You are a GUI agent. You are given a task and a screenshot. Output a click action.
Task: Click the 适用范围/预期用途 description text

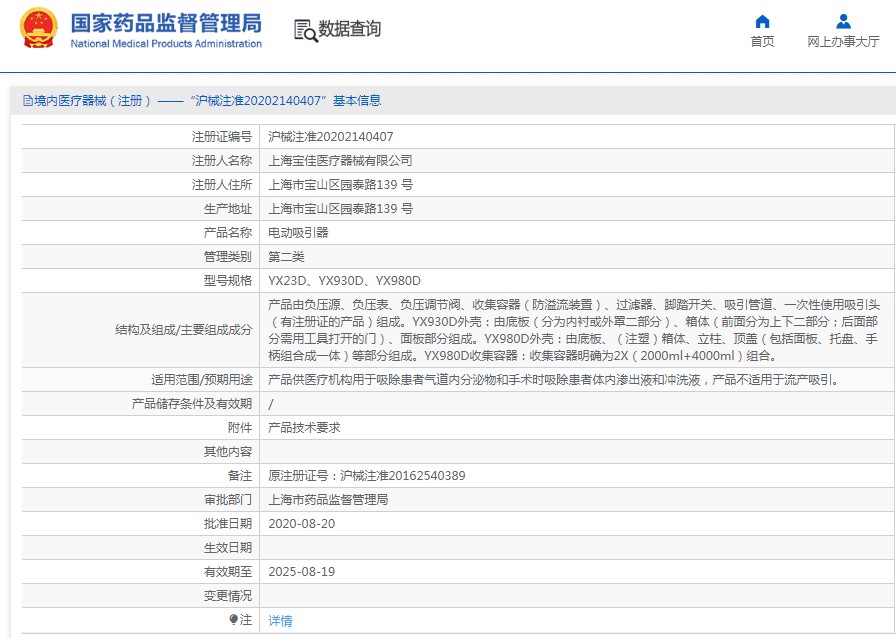tap(555, 380)
